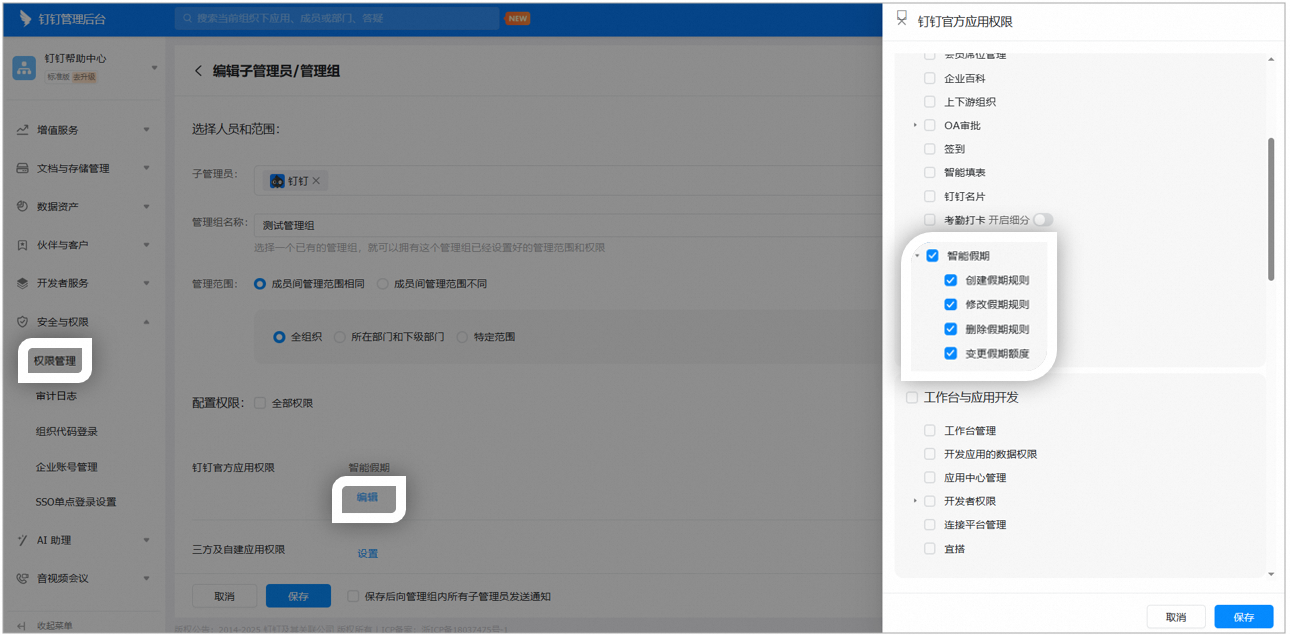1290x635 pixels.
Task: Select 所在部门和下级部门 radio
Action: pos(340,337)
